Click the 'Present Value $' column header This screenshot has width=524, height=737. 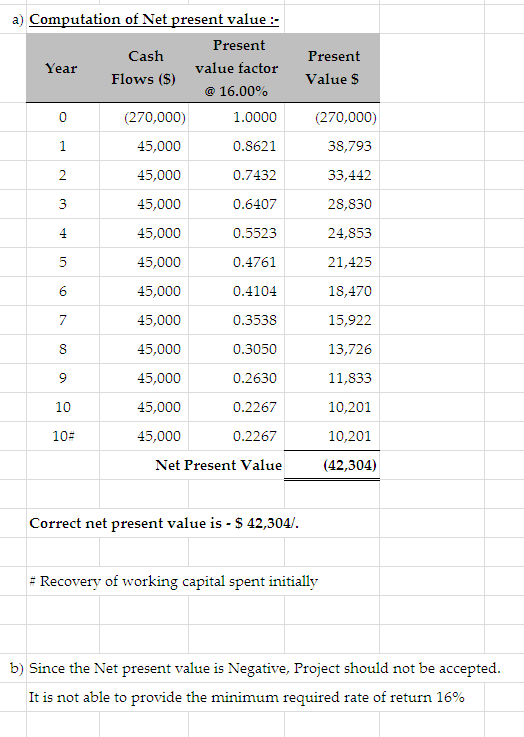click(x=332, y=68)
